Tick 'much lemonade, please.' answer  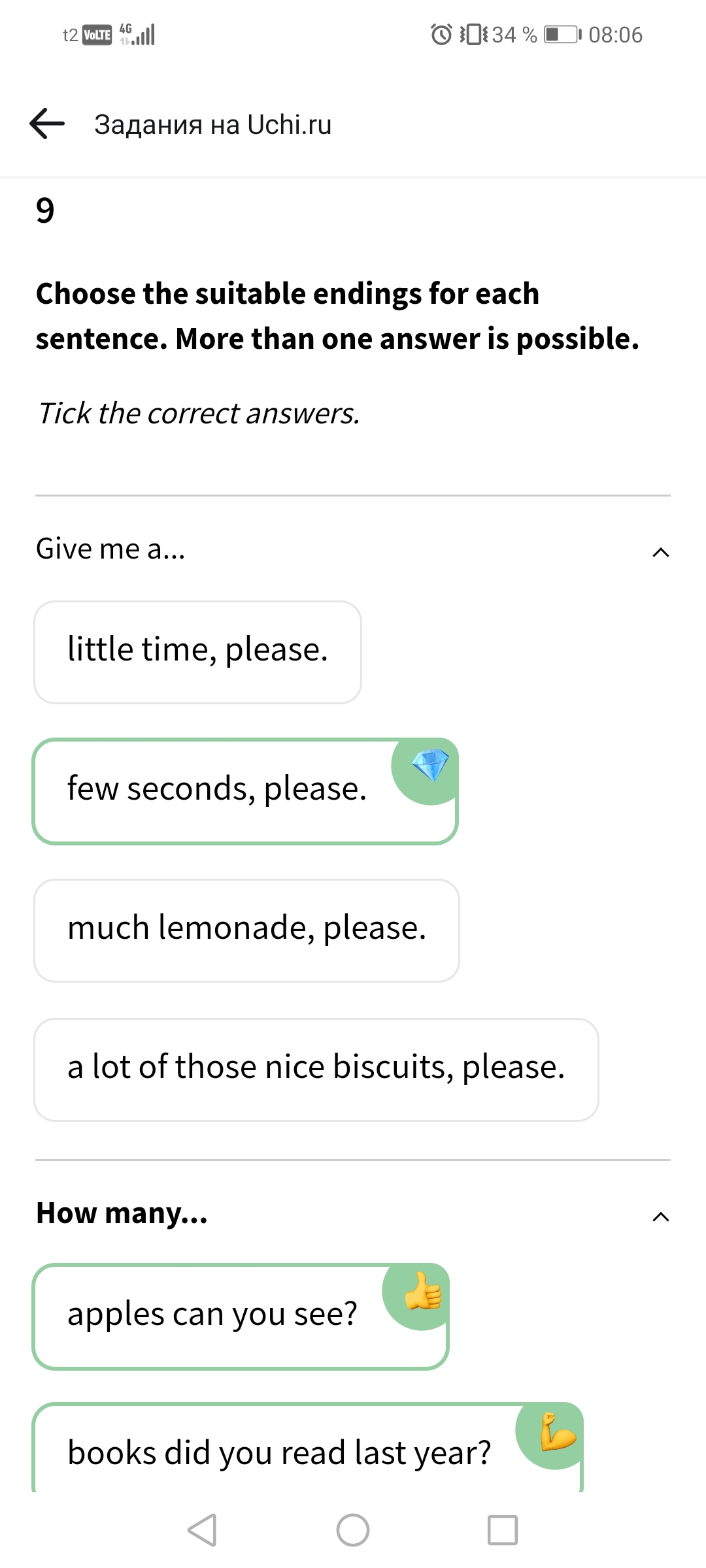(246, 930)
